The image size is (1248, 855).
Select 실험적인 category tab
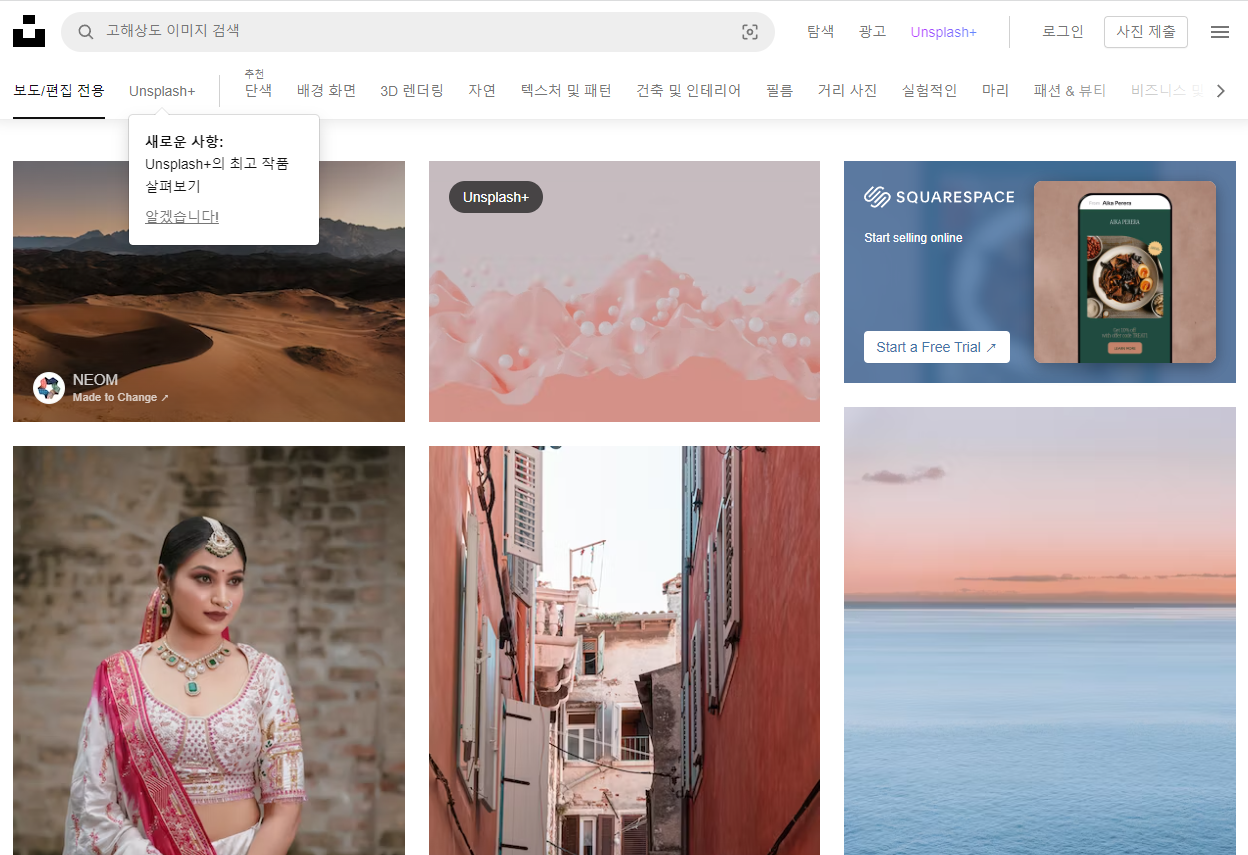[929, 91]
